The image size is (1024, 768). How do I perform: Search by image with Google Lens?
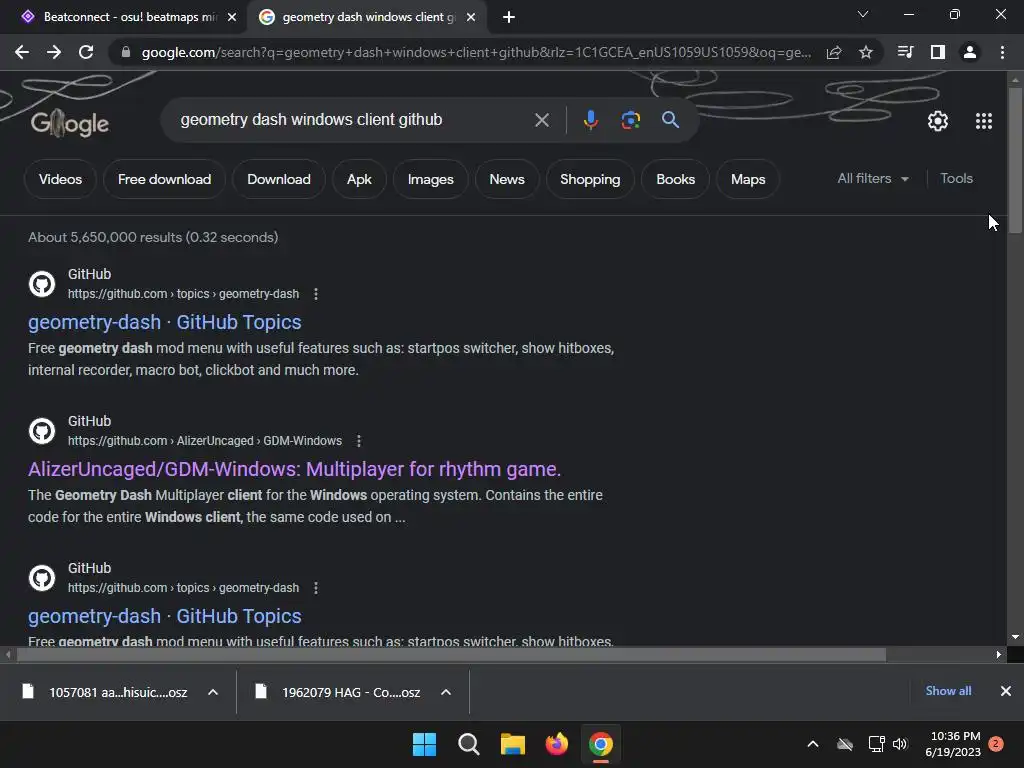(630, 120)
